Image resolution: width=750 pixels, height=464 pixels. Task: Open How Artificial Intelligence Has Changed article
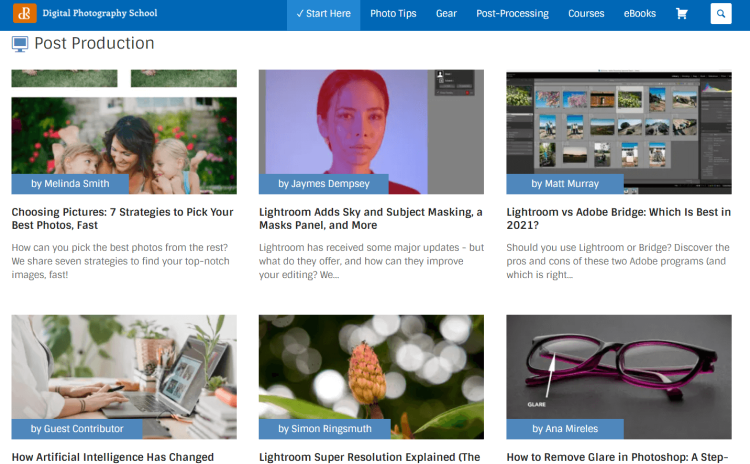pos(112,457)
